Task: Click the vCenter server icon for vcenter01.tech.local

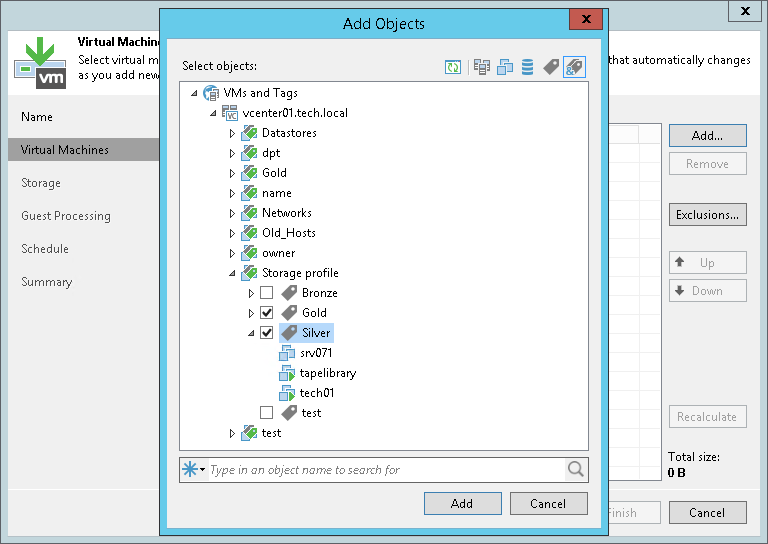Action: [x=230, y=113]
